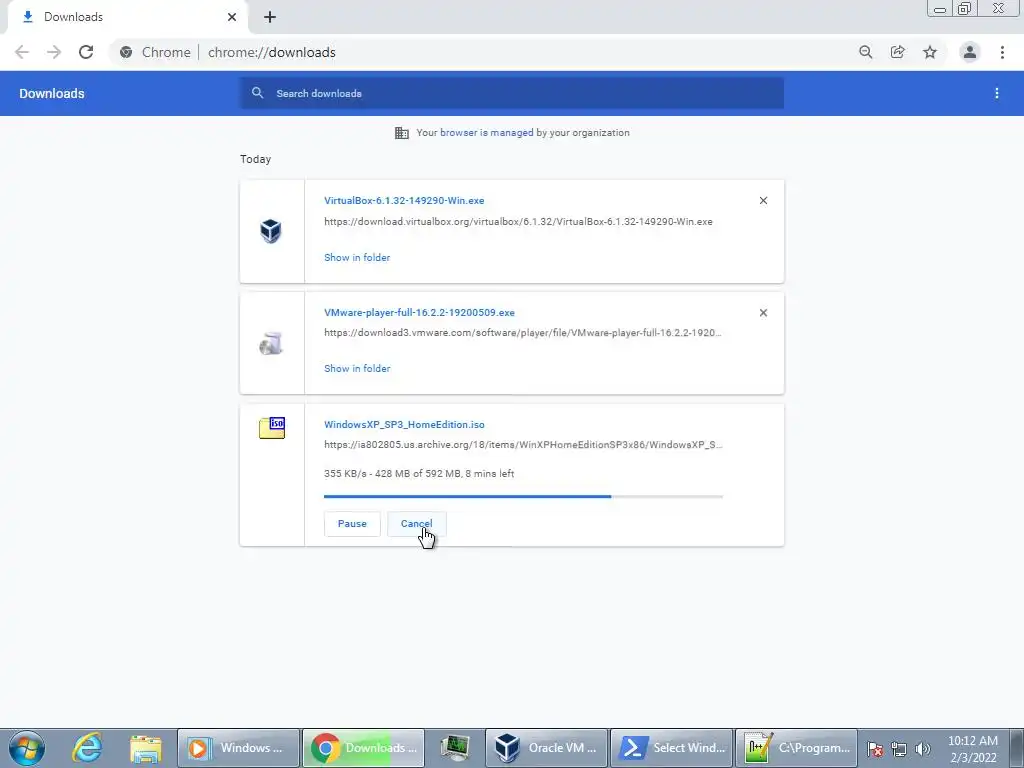Click the ISO file type icon

272,428
